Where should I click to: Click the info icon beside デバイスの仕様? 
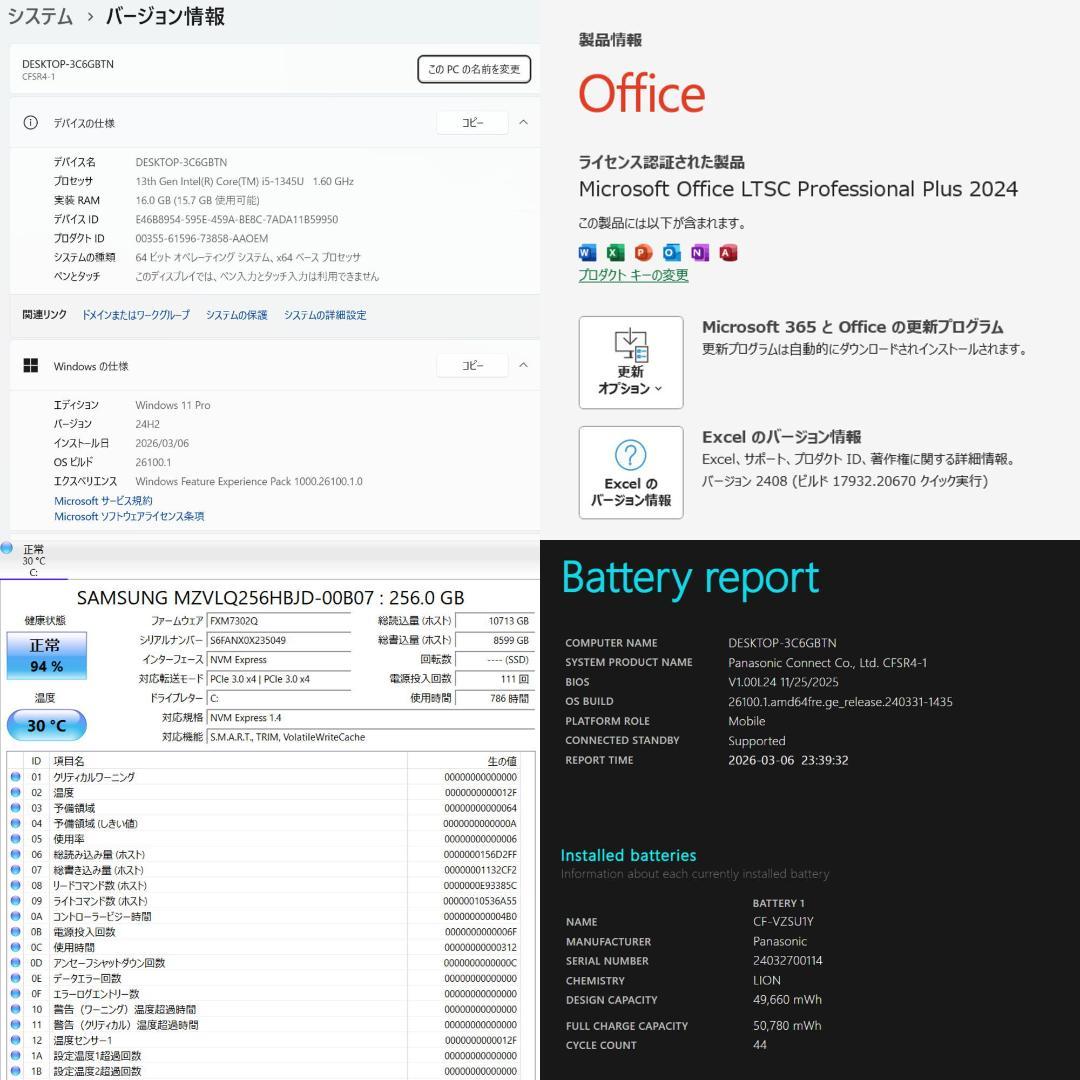[x=30, y=123]
